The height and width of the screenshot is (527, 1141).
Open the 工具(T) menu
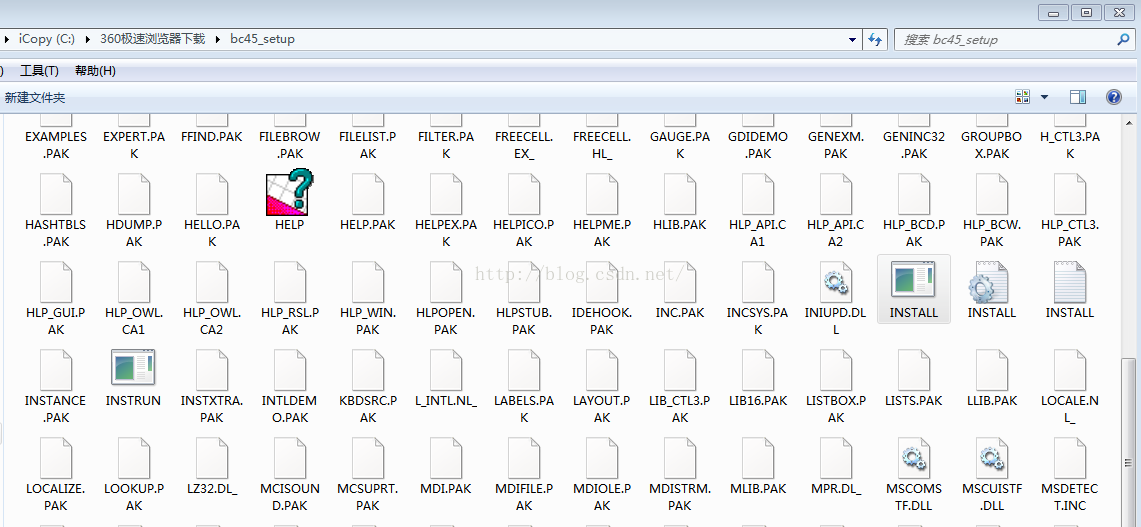pos(39,71)
